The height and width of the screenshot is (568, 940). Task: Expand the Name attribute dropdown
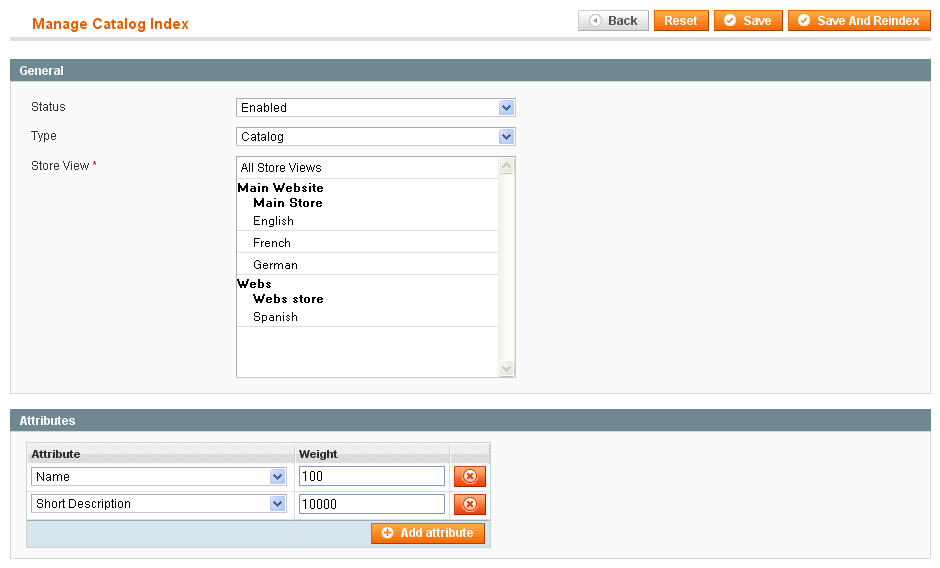pyautogui.click(x=159, y=477)
